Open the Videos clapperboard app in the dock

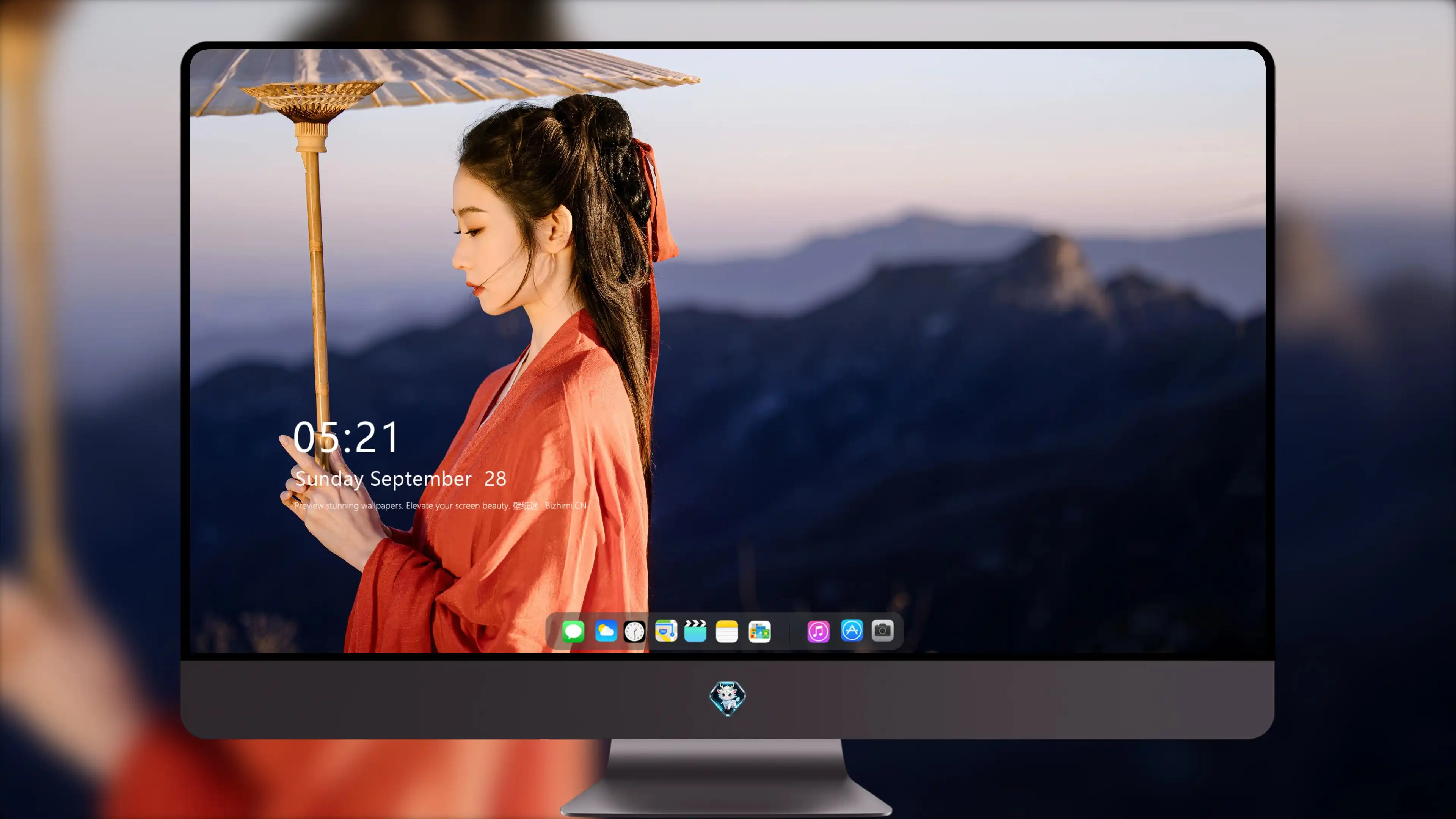click(695, 631)
